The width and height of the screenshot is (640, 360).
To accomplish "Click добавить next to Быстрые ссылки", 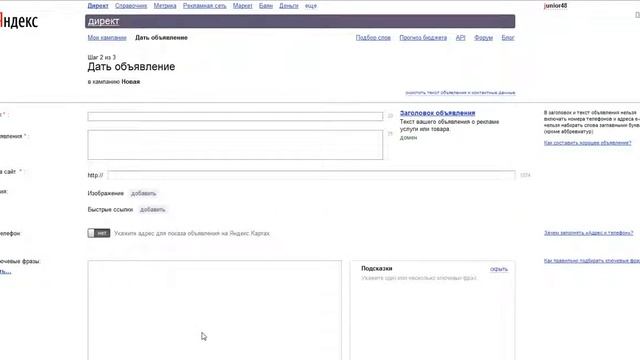I will pos(153,209).
